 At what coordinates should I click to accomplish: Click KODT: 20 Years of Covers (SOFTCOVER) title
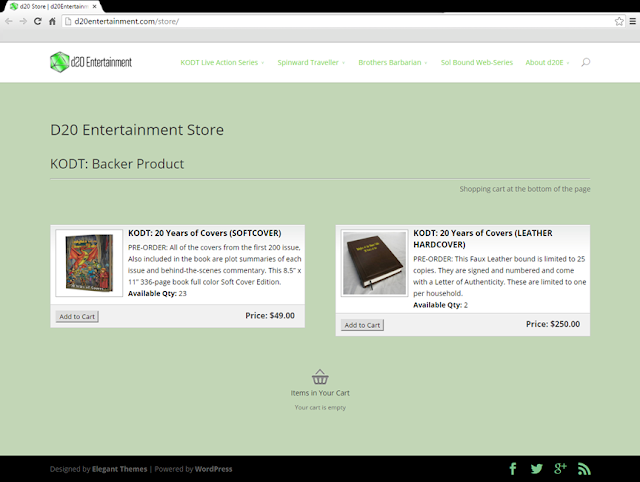pyautogui.click(x=204, y=233)
